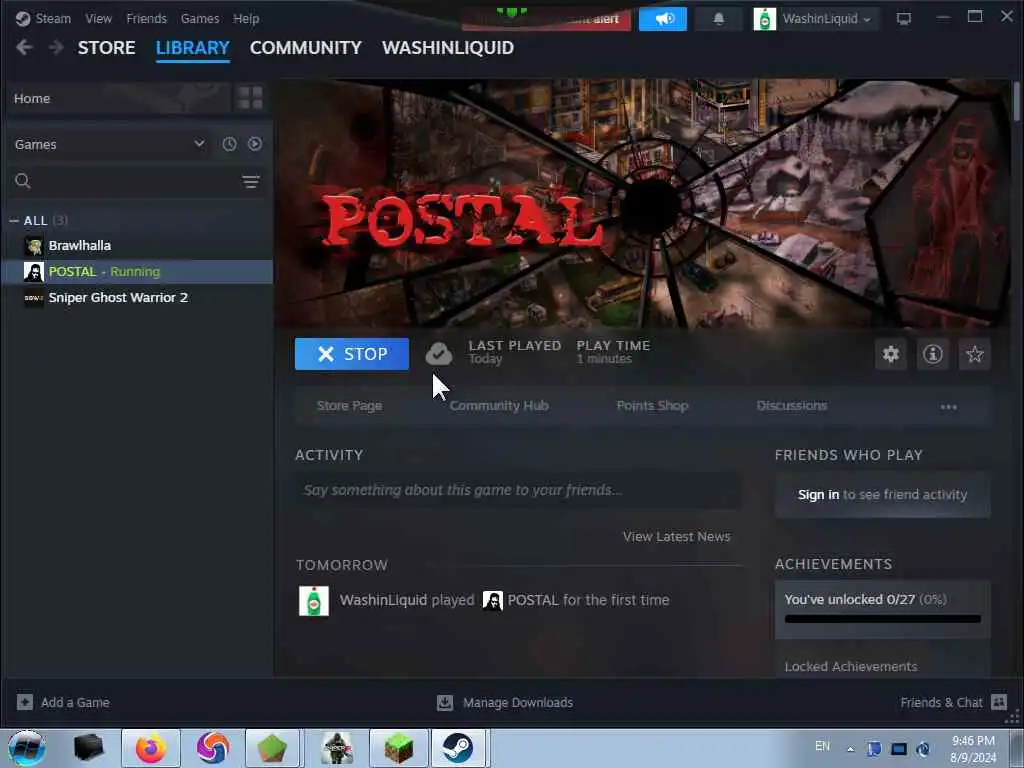Viewport: 1024px width, 768px height.
Task: Click Sign in to see friend activity
Action: point(882,495)
